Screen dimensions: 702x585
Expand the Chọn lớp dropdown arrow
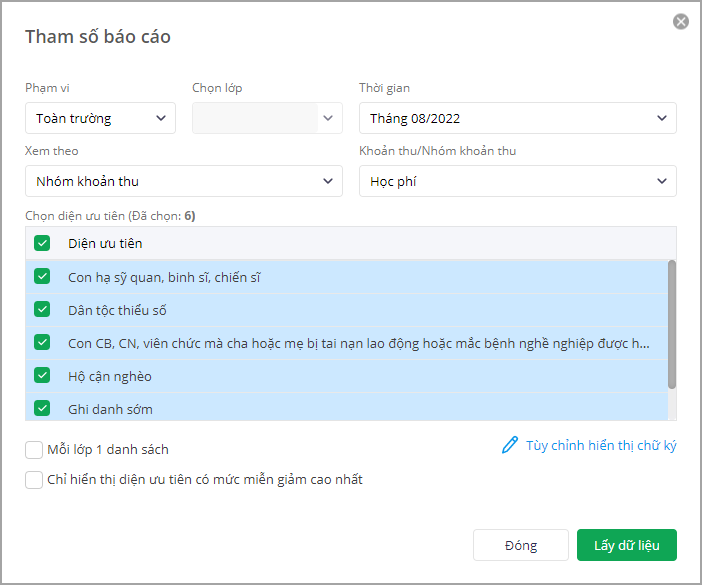[x=328, y=118]
